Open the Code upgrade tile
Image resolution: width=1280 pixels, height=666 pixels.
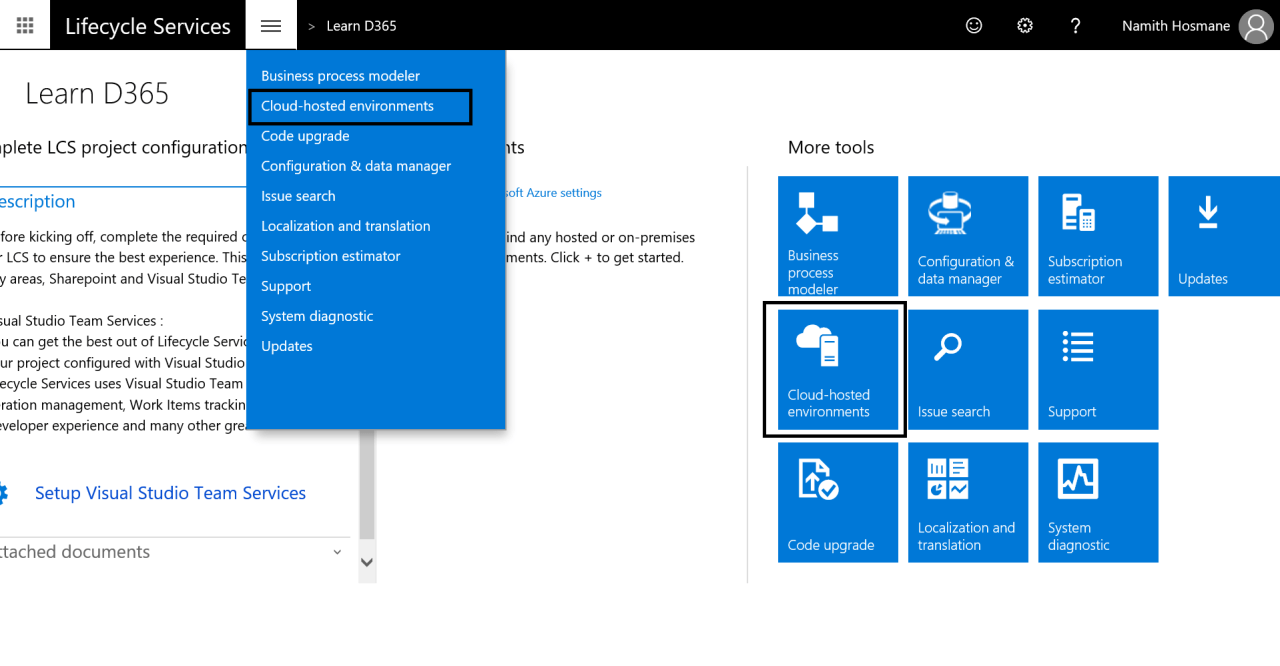(838, 502)
